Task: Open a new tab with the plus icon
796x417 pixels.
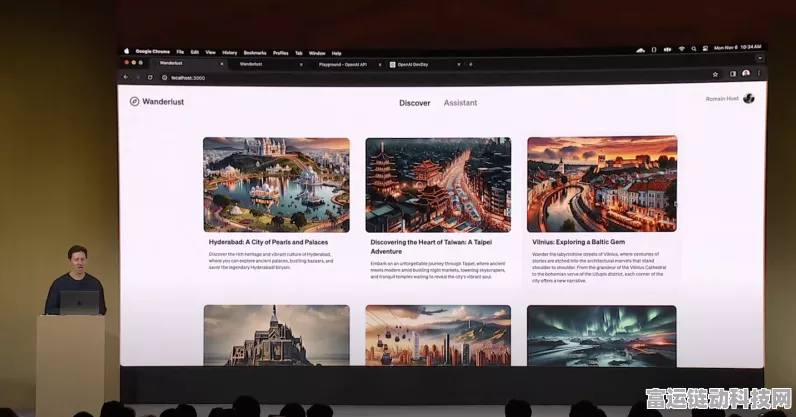Action: [471, 64]
